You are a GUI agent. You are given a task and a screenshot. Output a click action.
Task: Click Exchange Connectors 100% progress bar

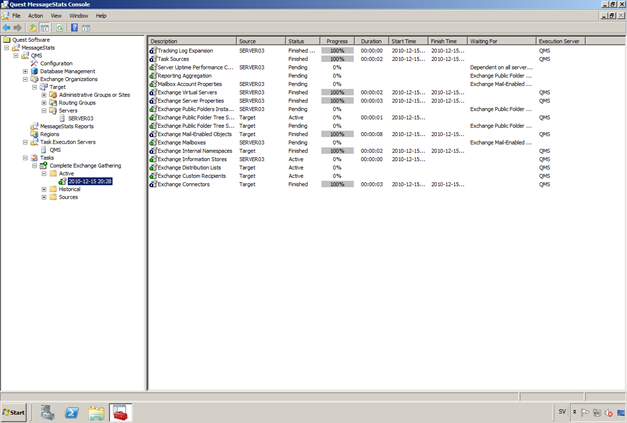[x=337, y=184]
